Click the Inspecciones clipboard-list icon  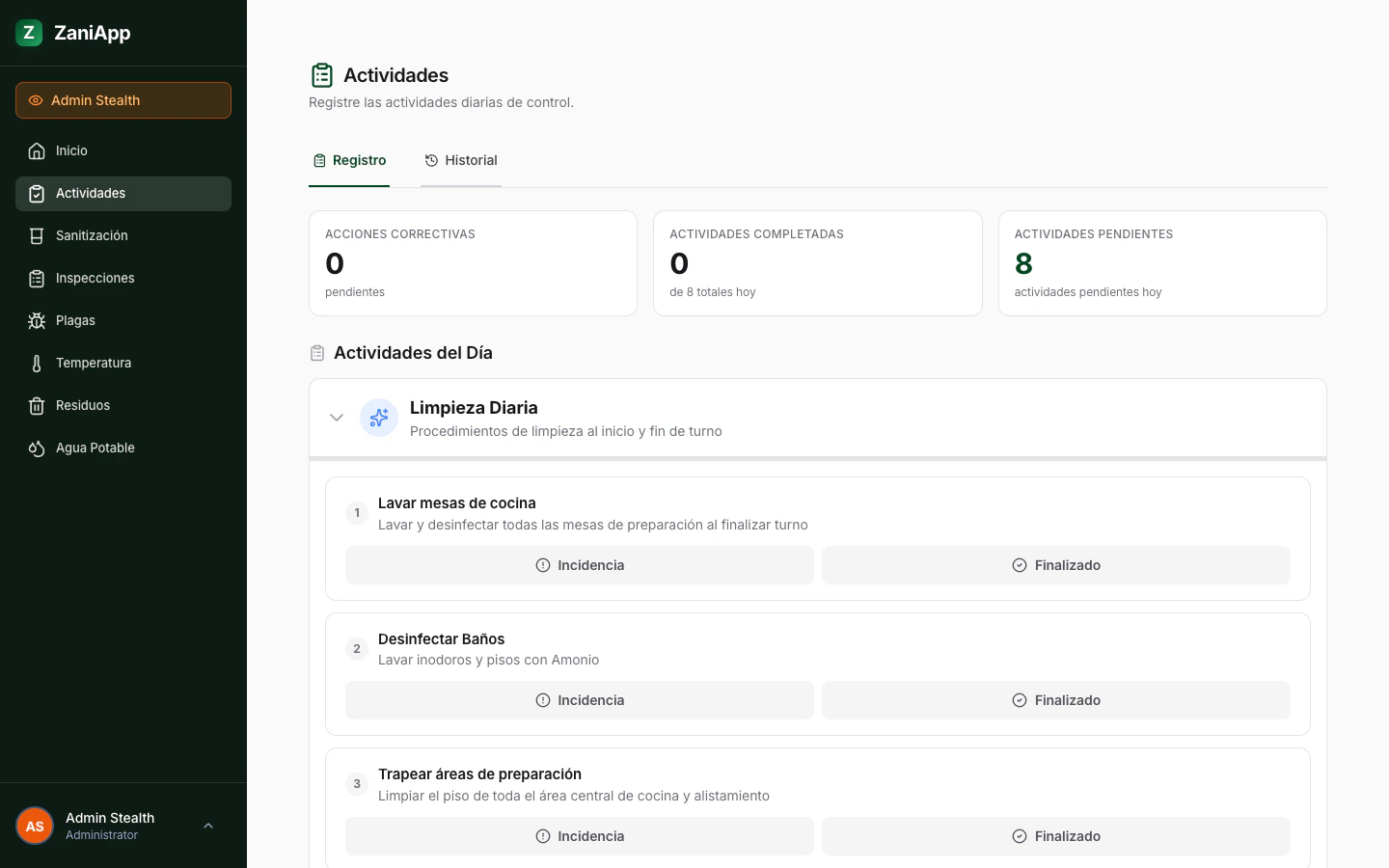click(x=37, y=278)
